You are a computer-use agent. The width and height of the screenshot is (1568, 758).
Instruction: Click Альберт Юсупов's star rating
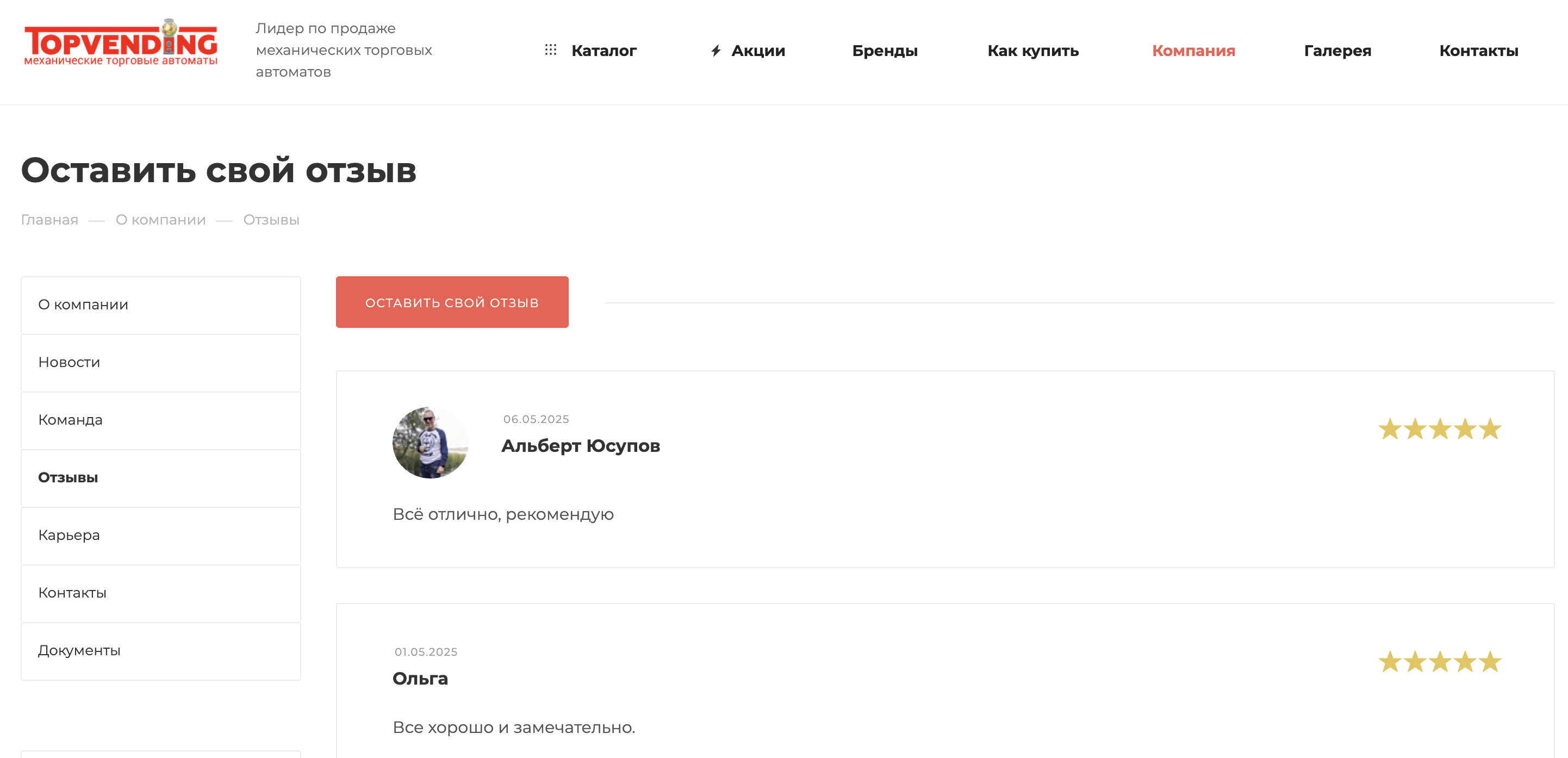click(1440, 429)
